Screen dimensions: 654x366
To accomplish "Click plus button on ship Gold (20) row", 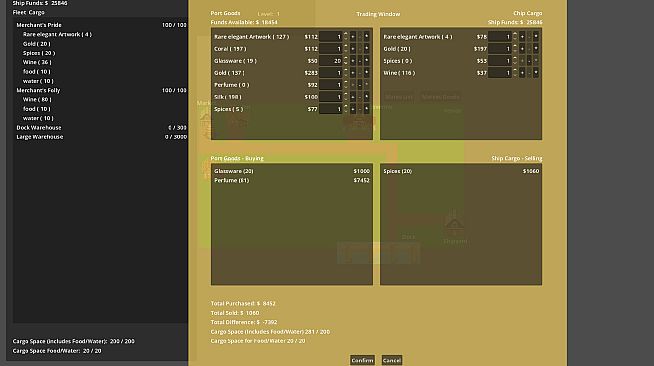I will 522,49.
